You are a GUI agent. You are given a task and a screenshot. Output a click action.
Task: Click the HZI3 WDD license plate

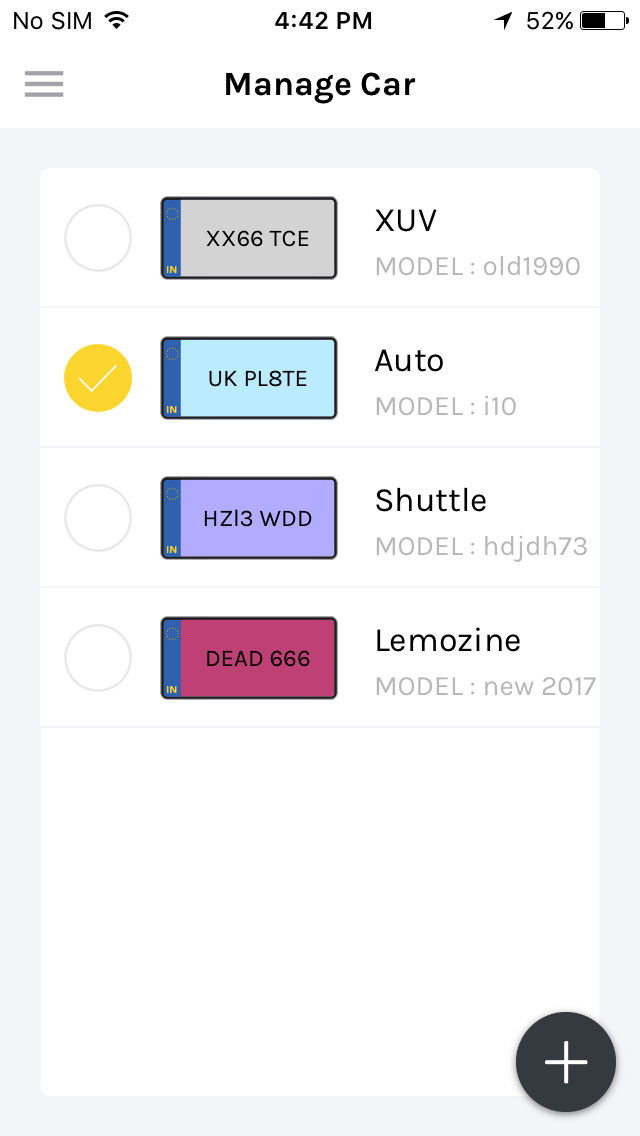pos(249,518)
